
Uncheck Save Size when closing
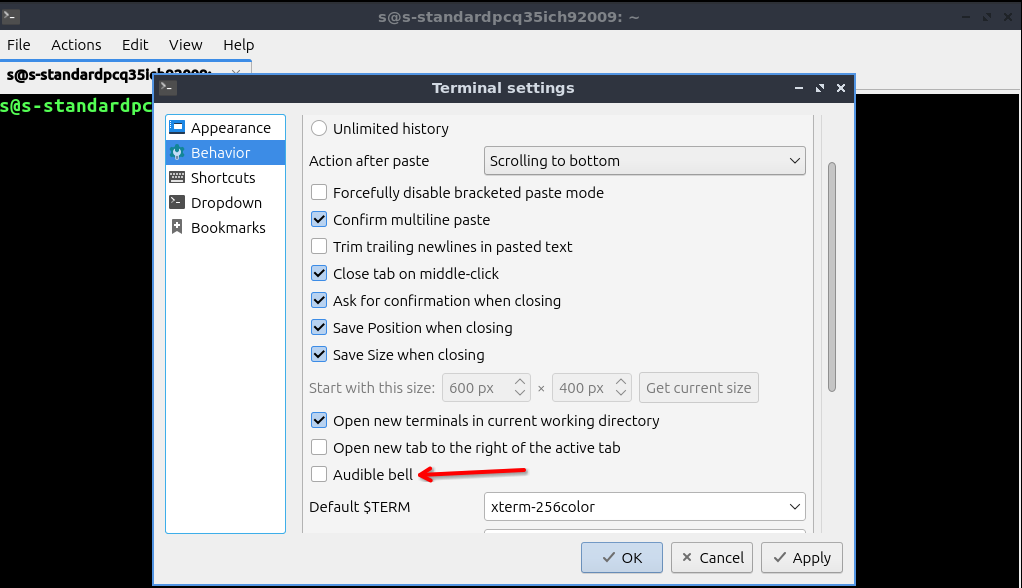click(319, 355)
